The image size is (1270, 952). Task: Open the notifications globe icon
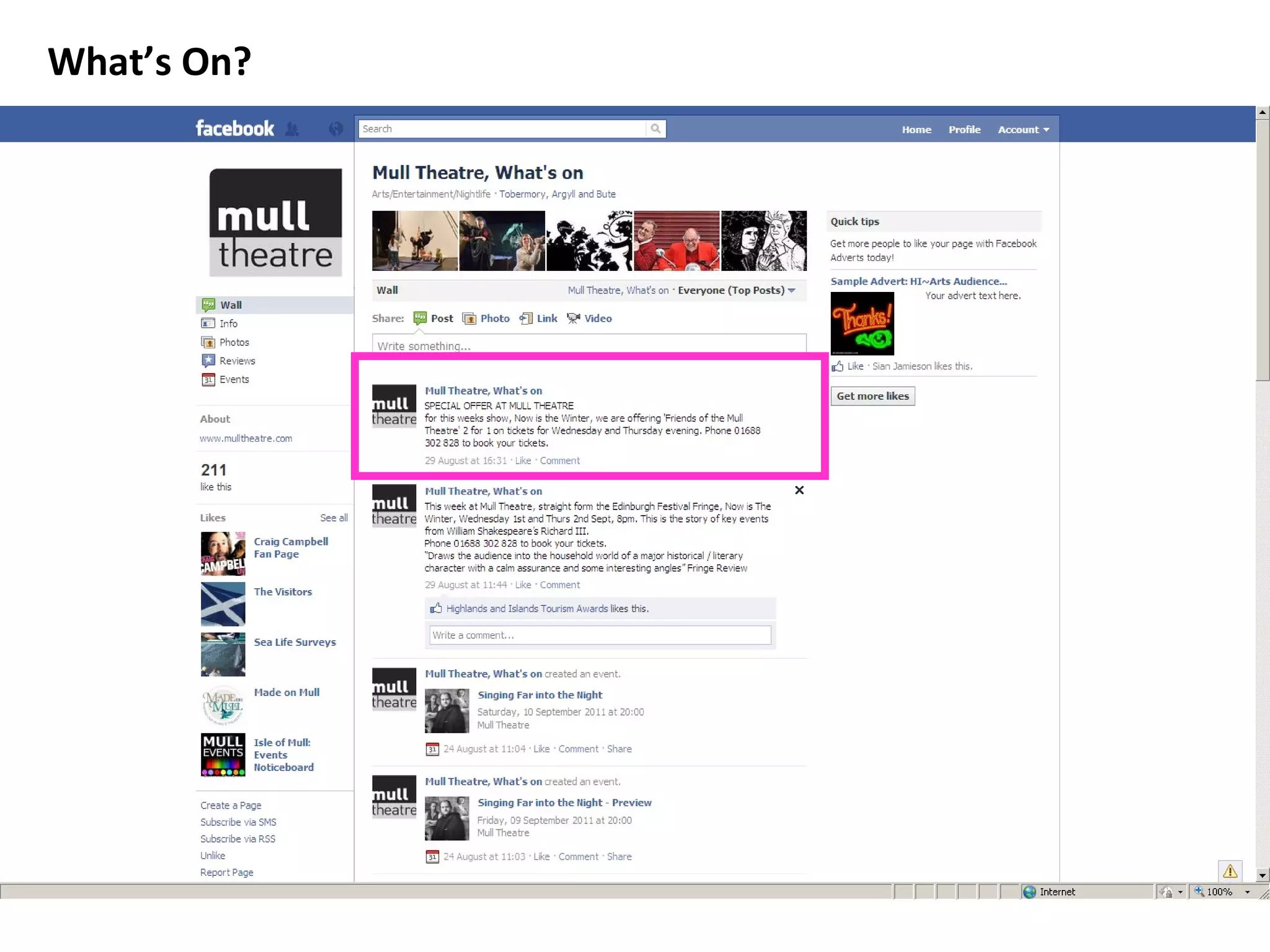[335, 129]
